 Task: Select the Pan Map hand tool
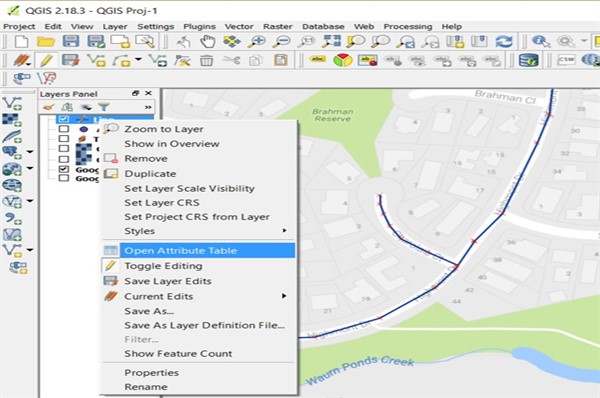(x=207, y=41)
